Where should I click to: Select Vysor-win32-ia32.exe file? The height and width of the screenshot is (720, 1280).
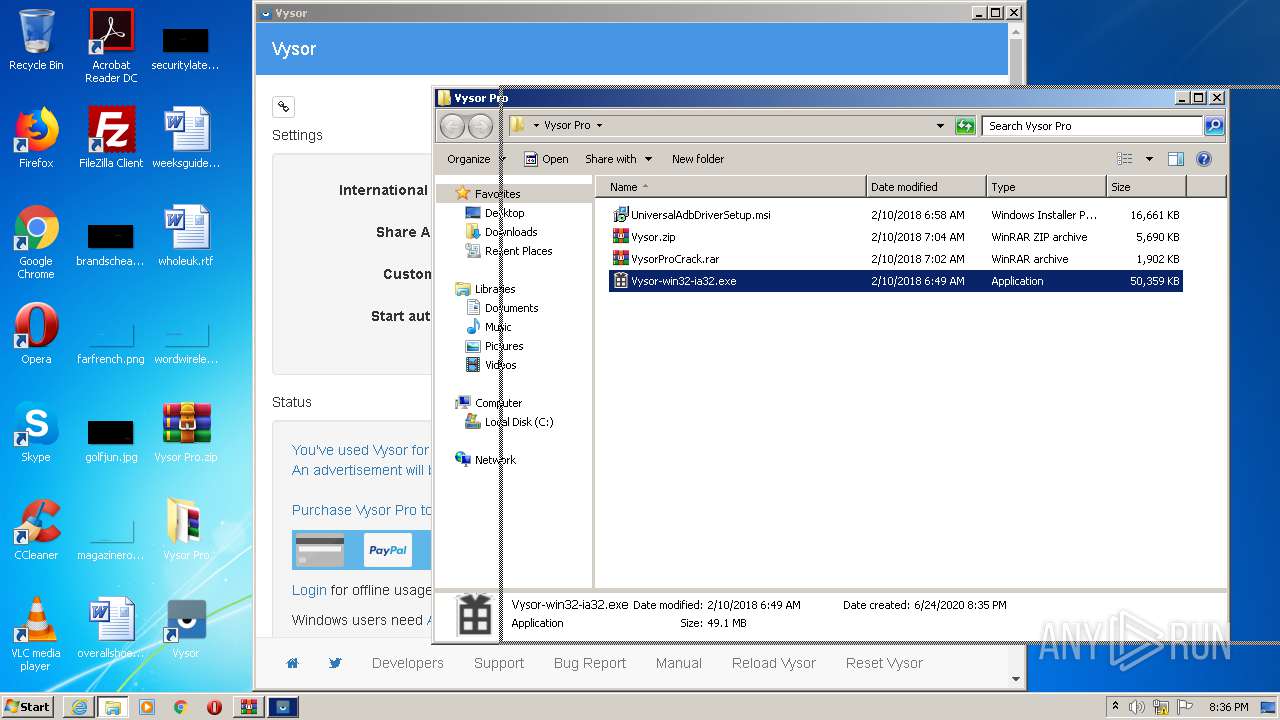point(896,281)
